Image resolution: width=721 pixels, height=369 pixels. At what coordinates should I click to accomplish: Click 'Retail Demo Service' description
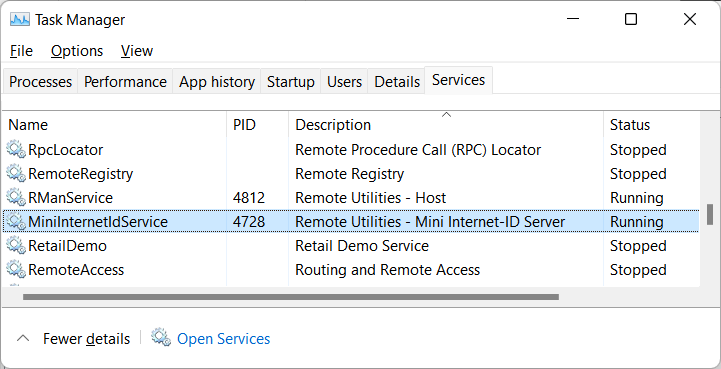[x=362, y=246]
